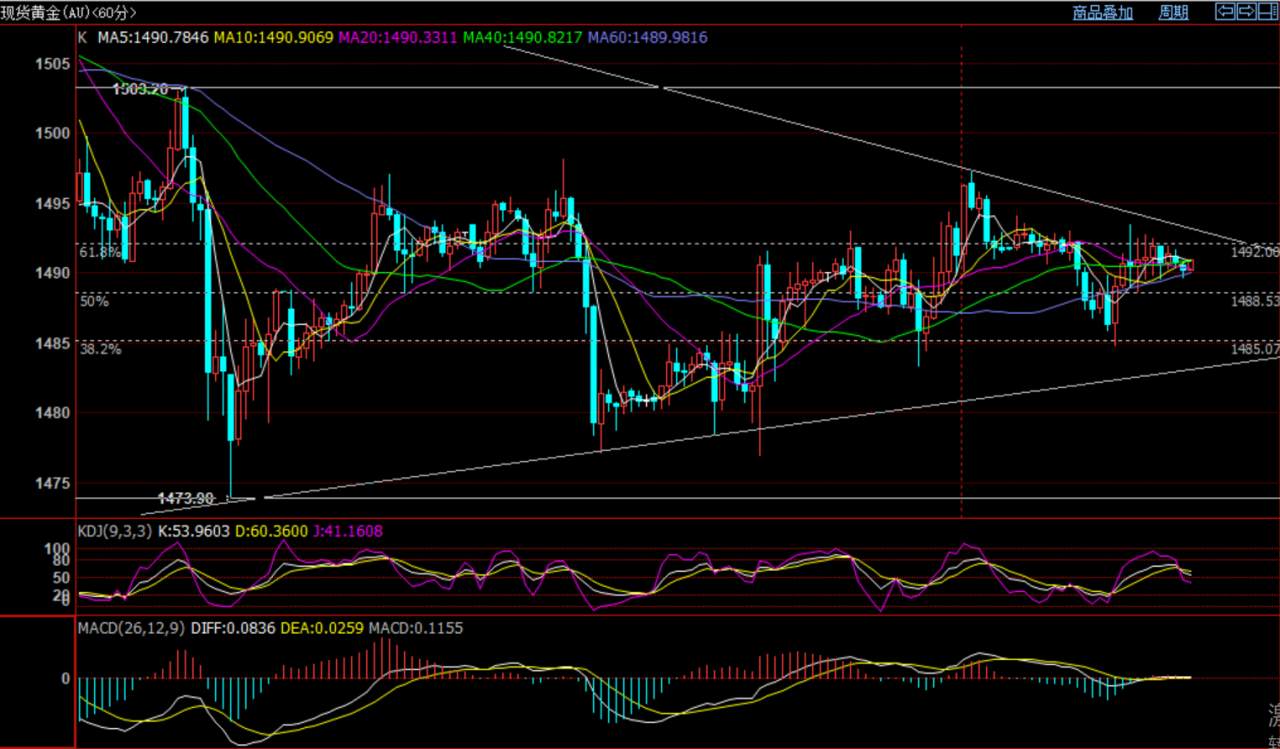Click the D:60.3600 value in KDJ panel
The height and width of the screenshot is (749, 1280).
point(272,532)
